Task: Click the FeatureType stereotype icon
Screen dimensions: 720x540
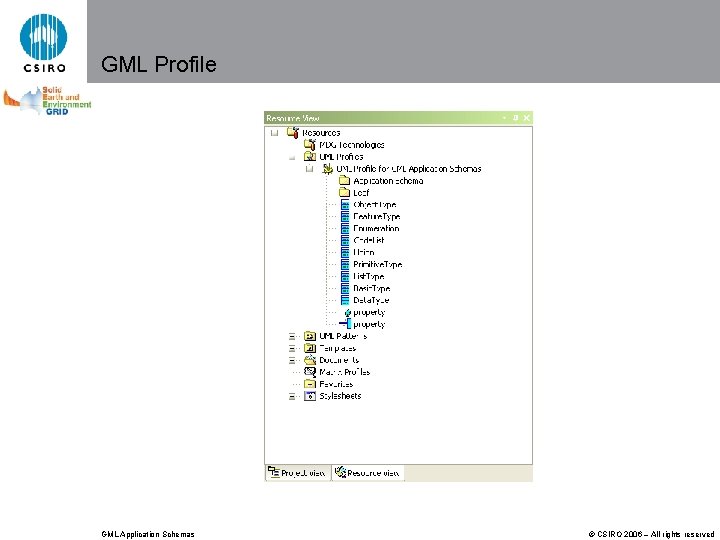Action: click(x=345, y=217)
